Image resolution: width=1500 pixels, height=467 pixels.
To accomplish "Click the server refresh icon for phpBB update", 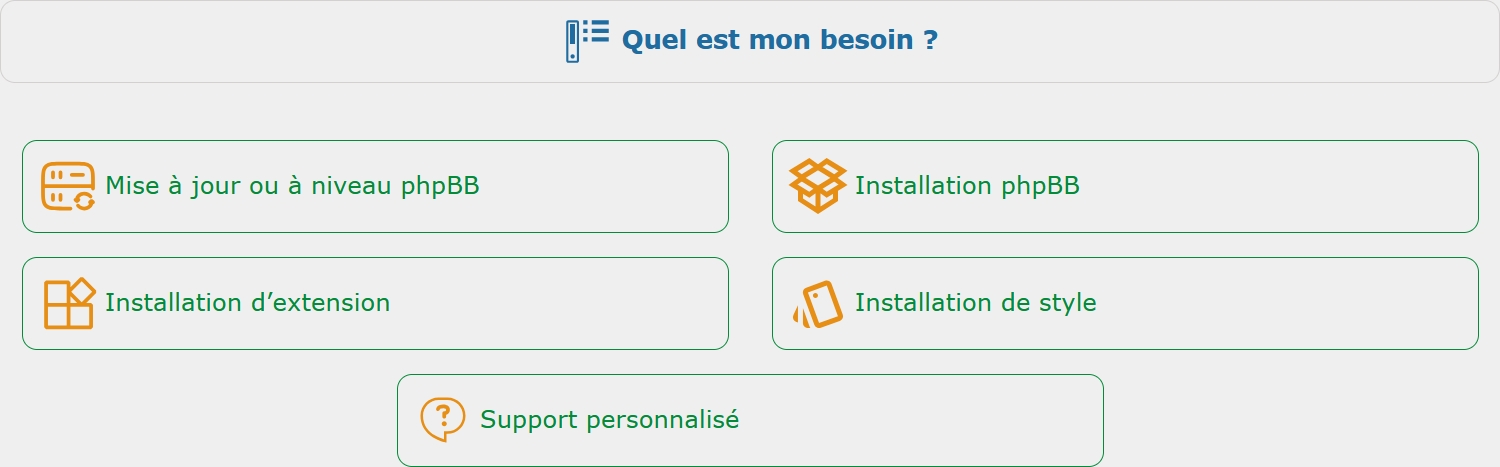I will pos(68,186).
